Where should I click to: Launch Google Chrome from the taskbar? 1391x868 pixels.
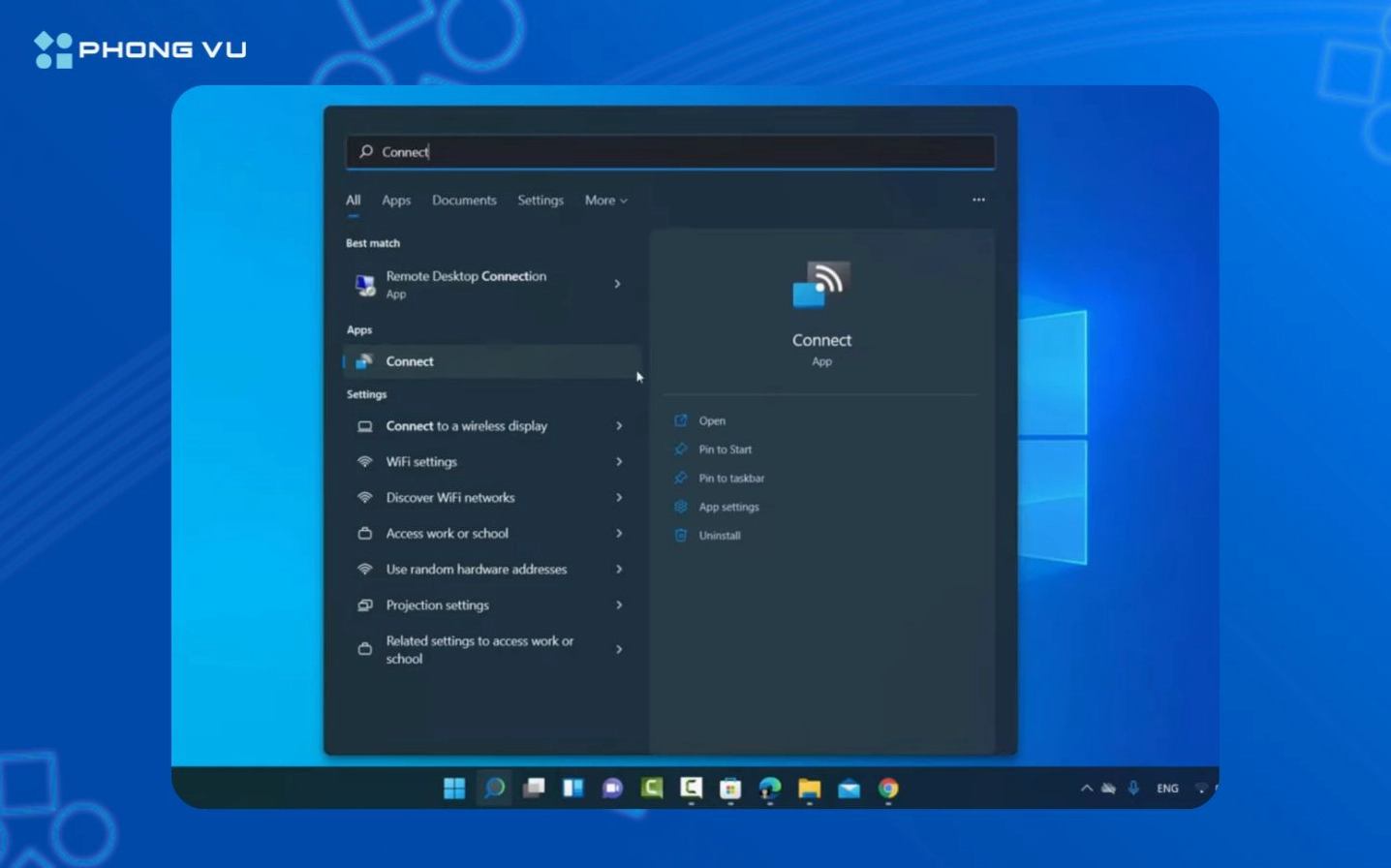(x=888, y=789)
